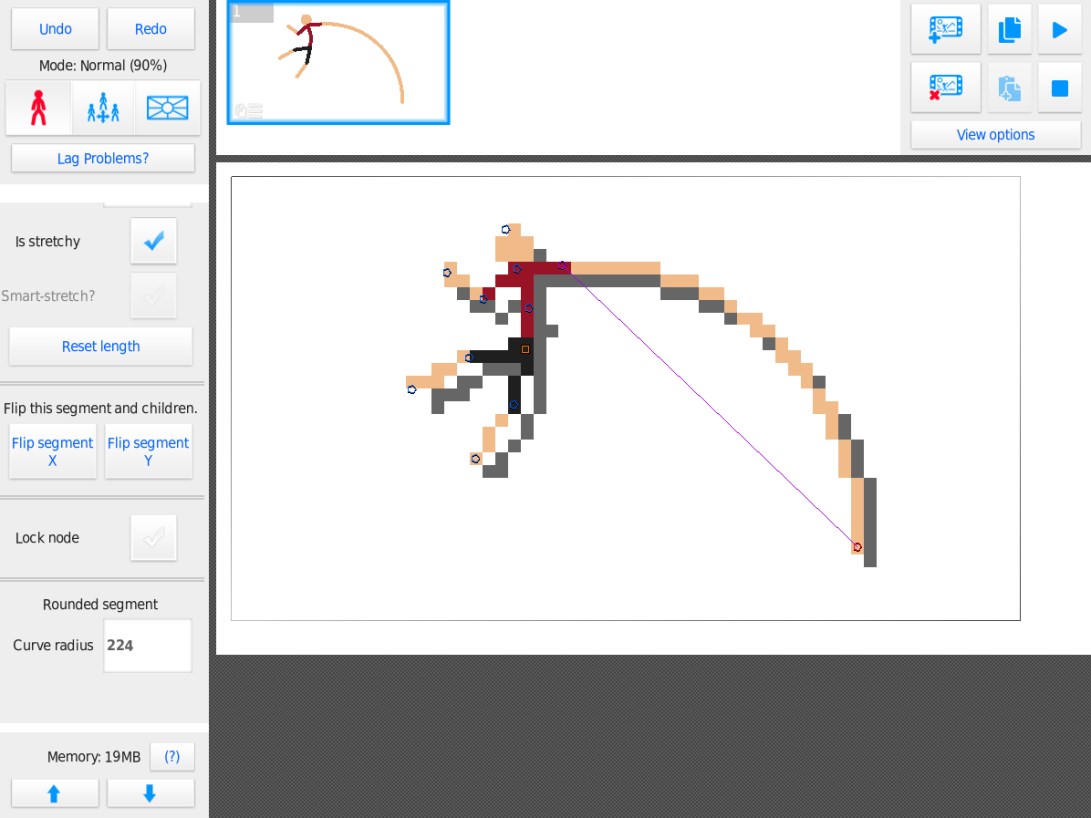Select the orange hip origin node
Screen dimensions: 1091x818
pyautogui.click(x=525, y=349)
